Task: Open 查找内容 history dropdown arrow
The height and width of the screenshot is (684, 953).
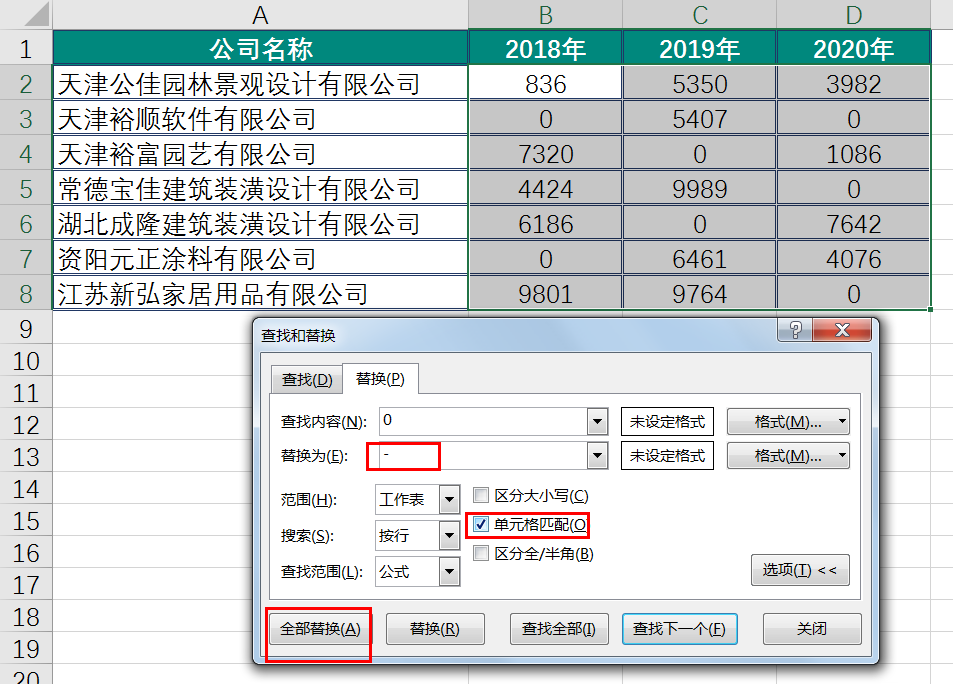Action: [x=597, y=421]
